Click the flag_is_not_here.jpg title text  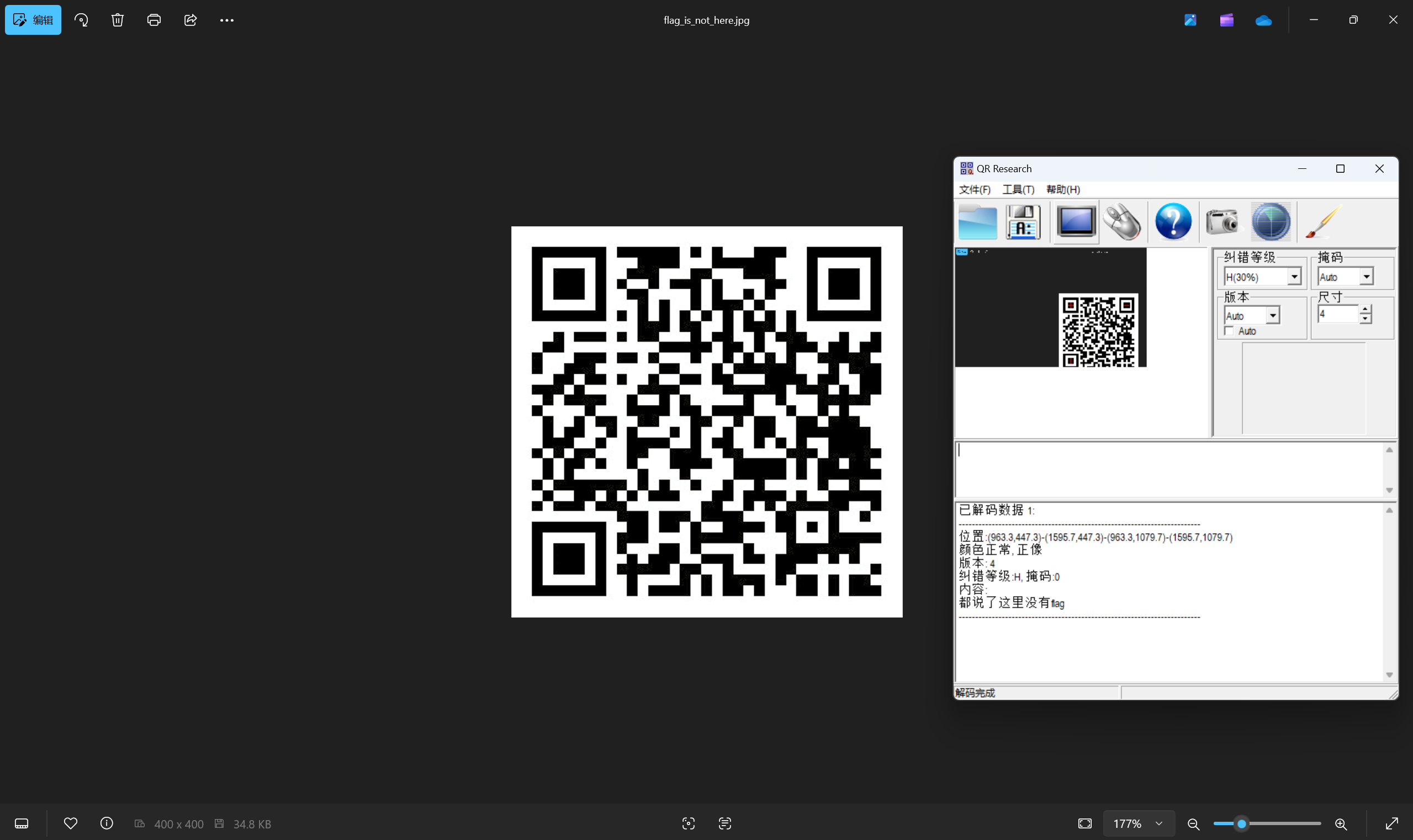coord(706,20)
